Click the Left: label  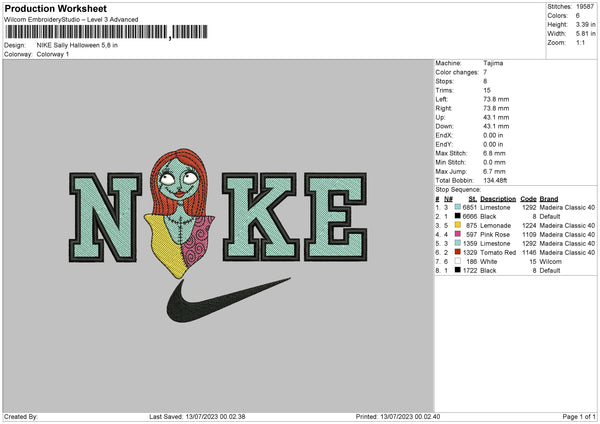441,99
